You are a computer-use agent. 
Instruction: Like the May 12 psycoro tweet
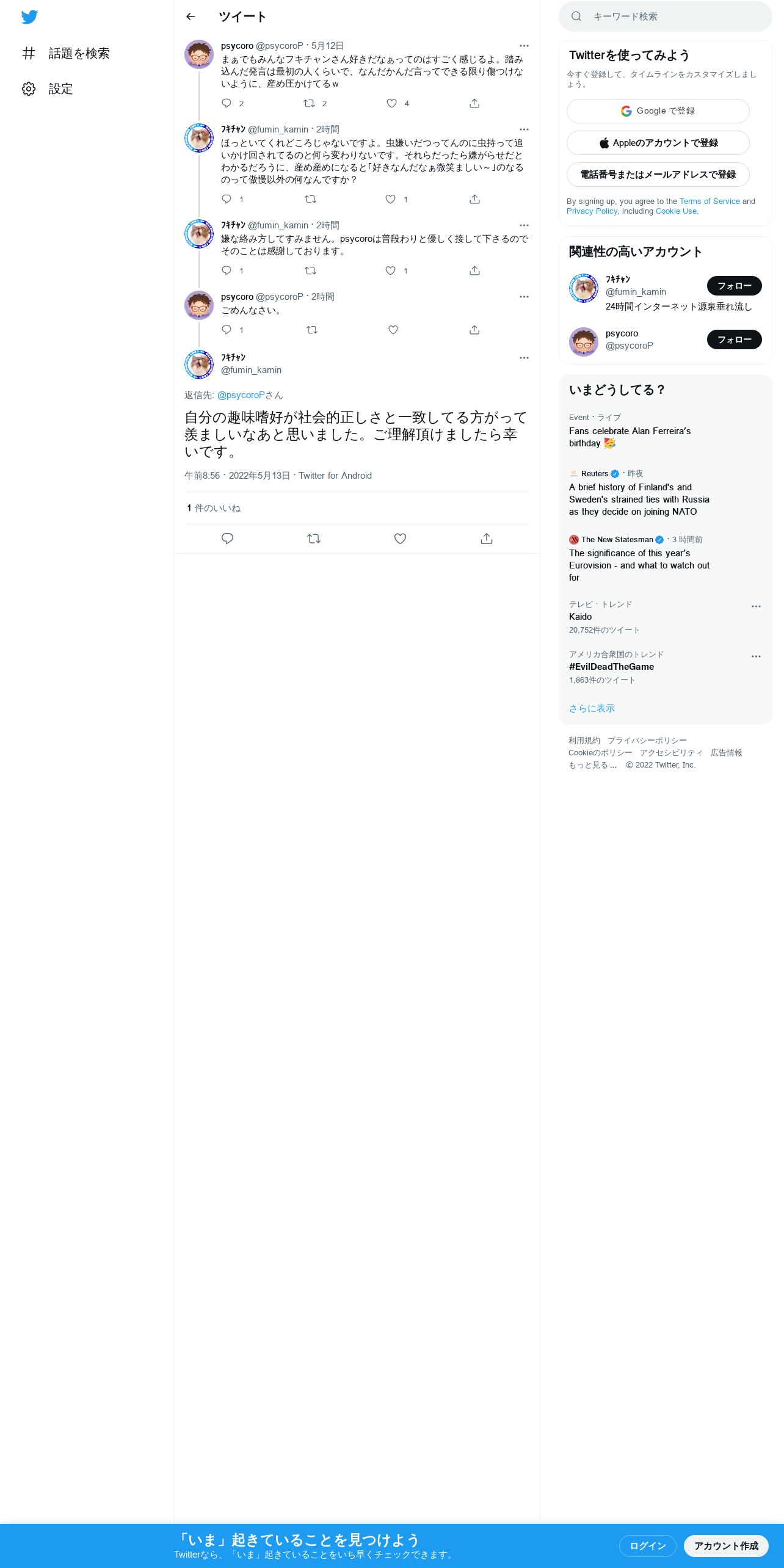pyautogui.click(x=391, y=103)
